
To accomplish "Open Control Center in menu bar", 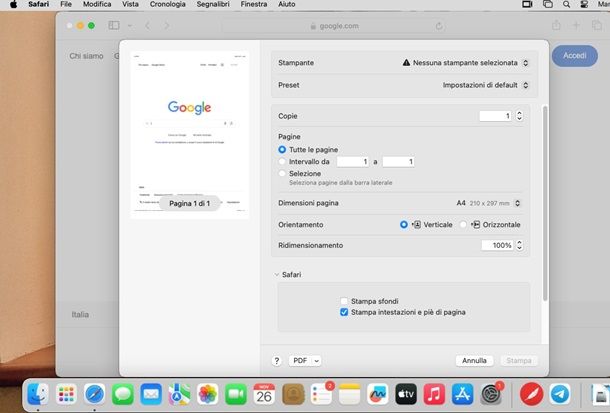I will click(584, 4).
